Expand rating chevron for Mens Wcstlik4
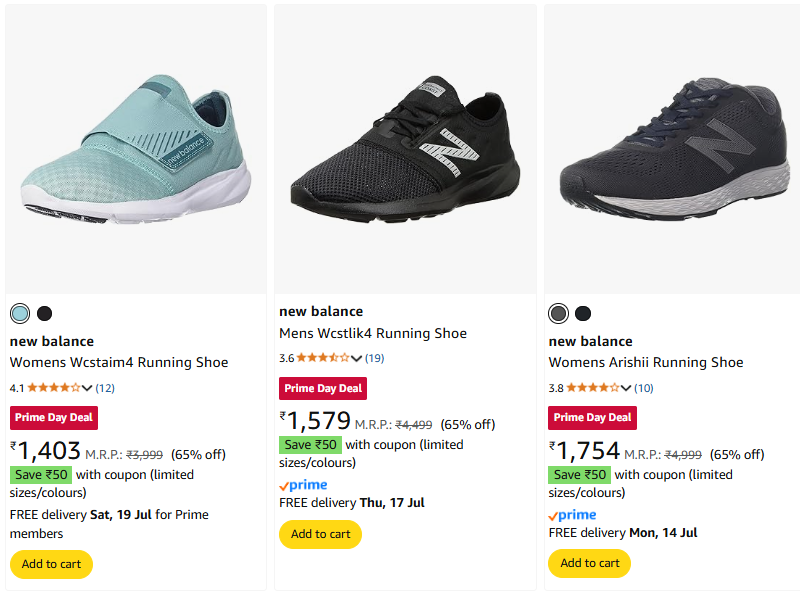The image size is (800, 592). (357, 358)
